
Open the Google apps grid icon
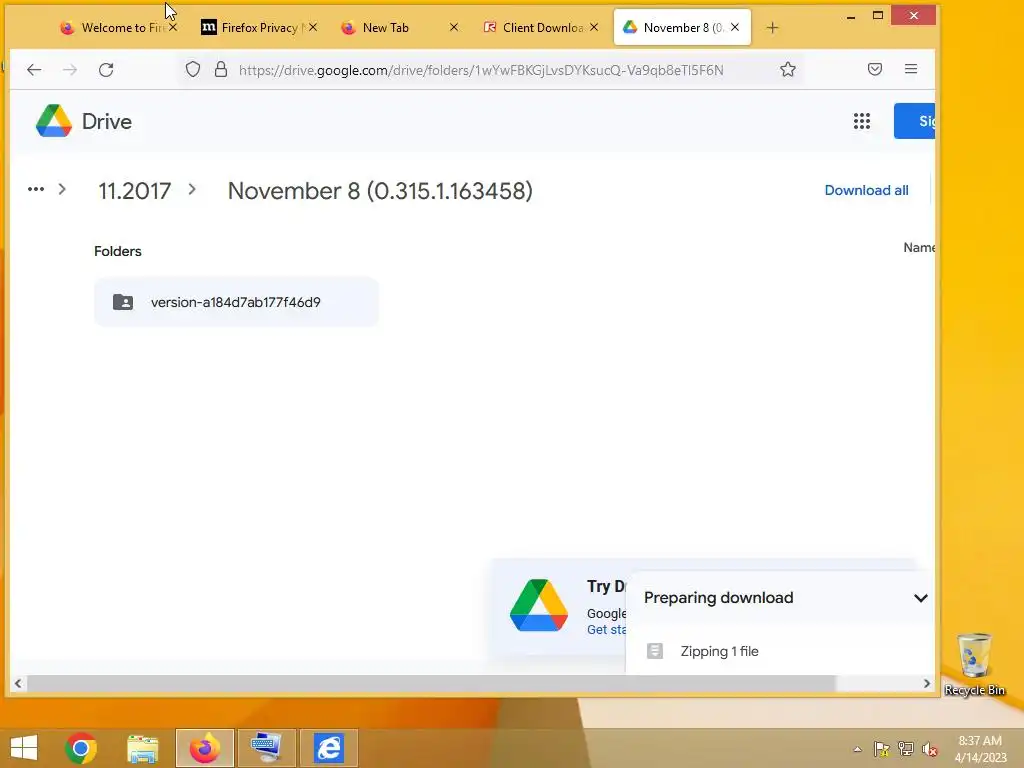pyautogui.click(x=861, y=121)
